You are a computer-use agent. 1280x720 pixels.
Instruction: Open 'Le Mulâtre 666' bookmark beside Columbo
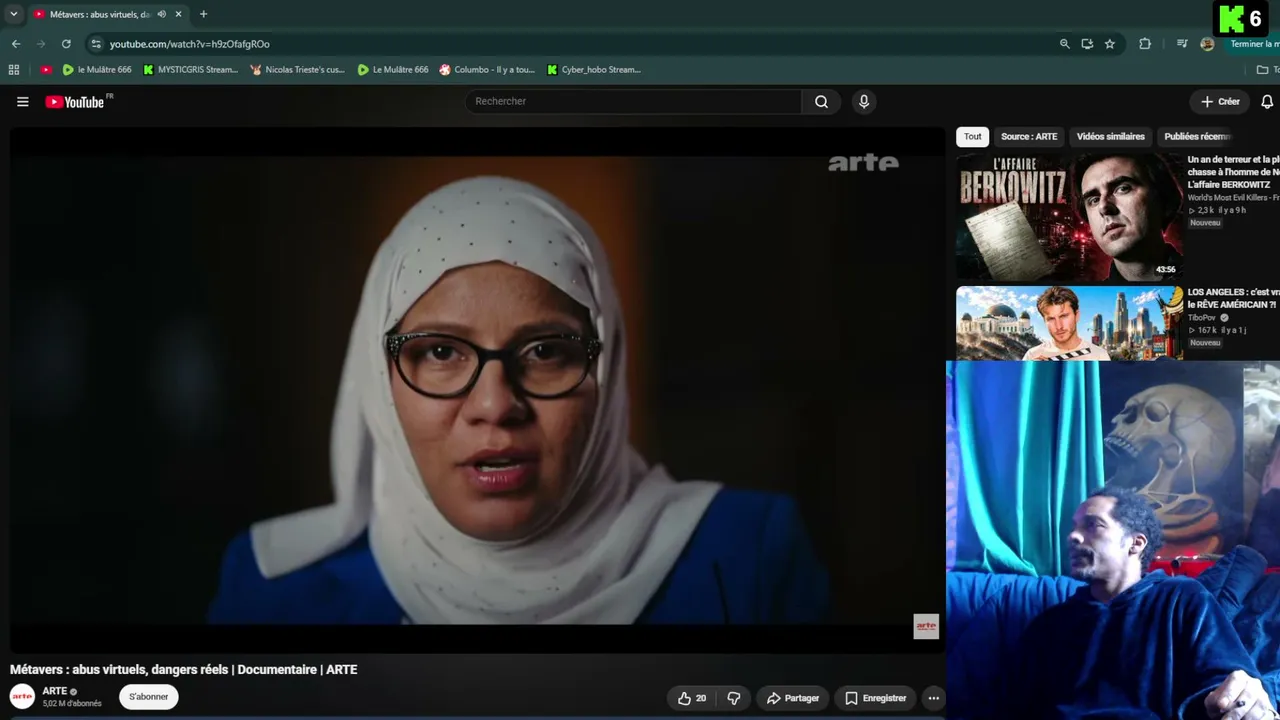pyautogui.click(x=393, y=70)
